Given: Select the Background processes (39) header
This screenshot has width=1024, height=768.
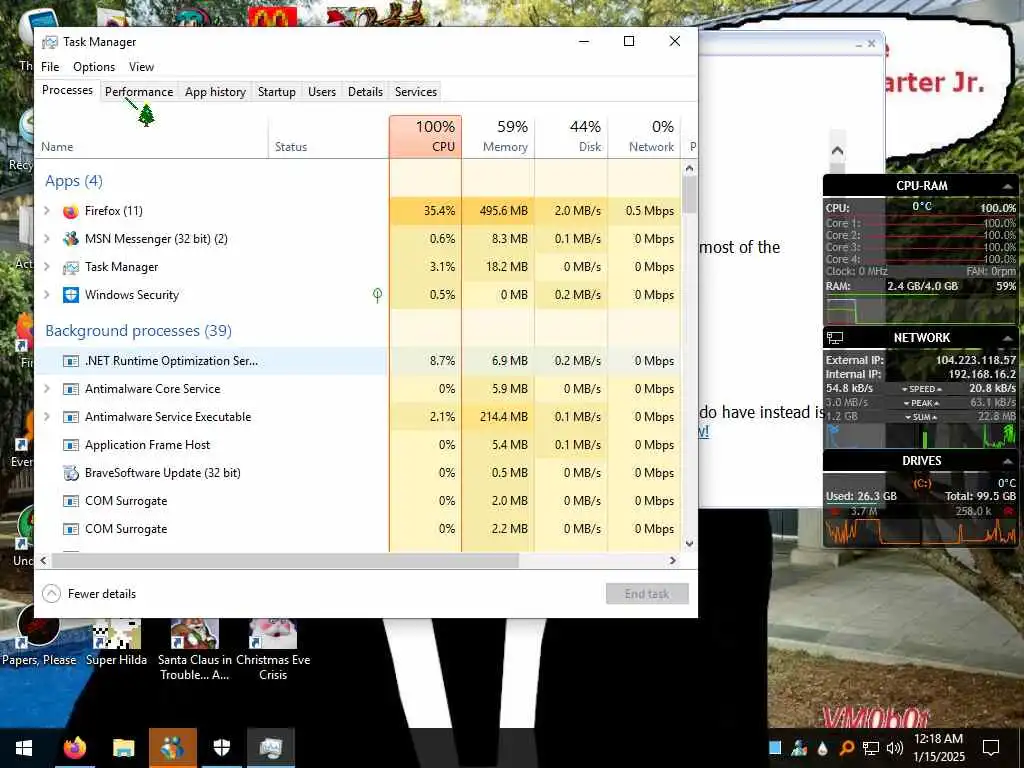Looking at the screenshot, I should point(138,330).
